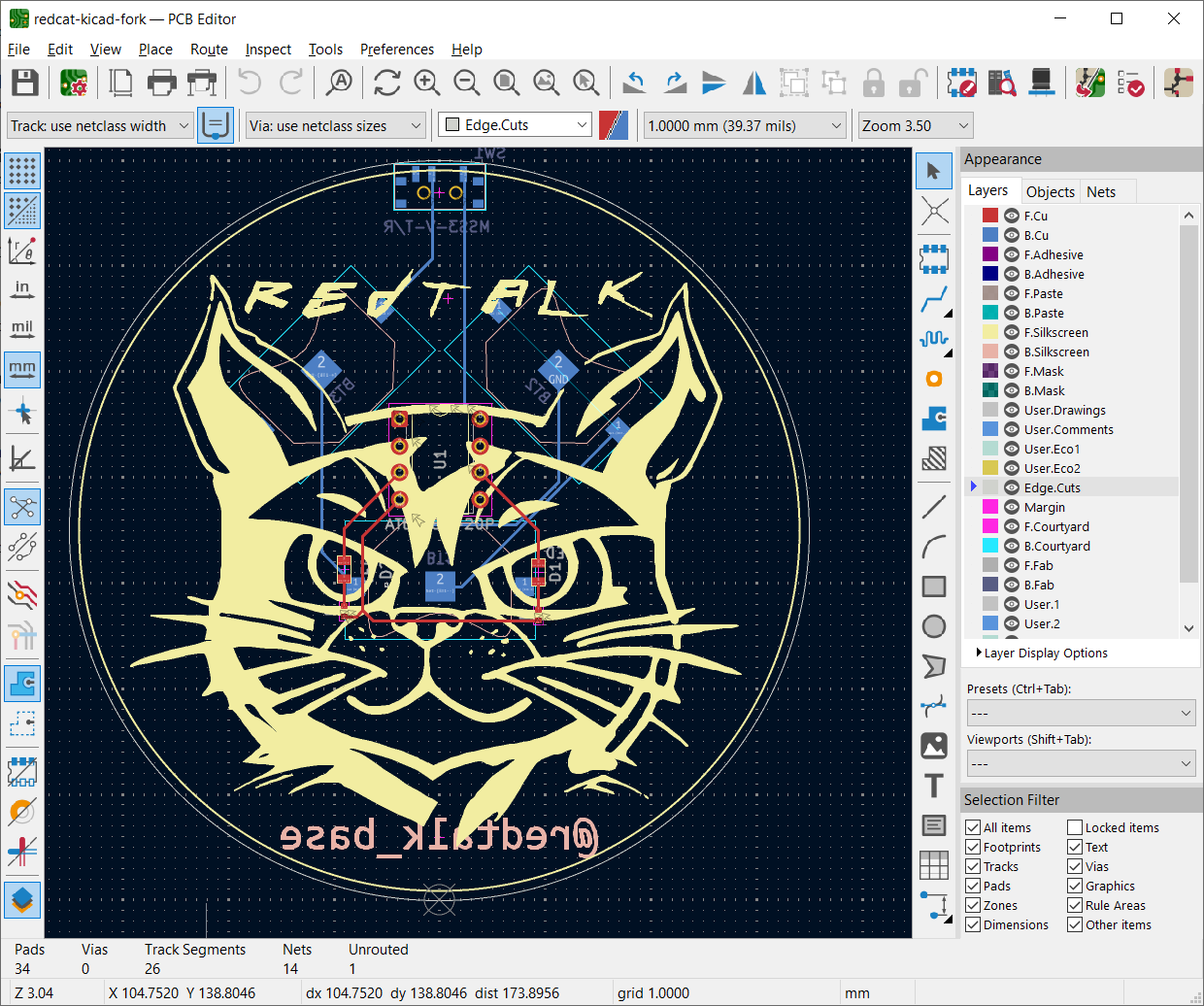Open the Inspect menu

(x=268, y=50)
